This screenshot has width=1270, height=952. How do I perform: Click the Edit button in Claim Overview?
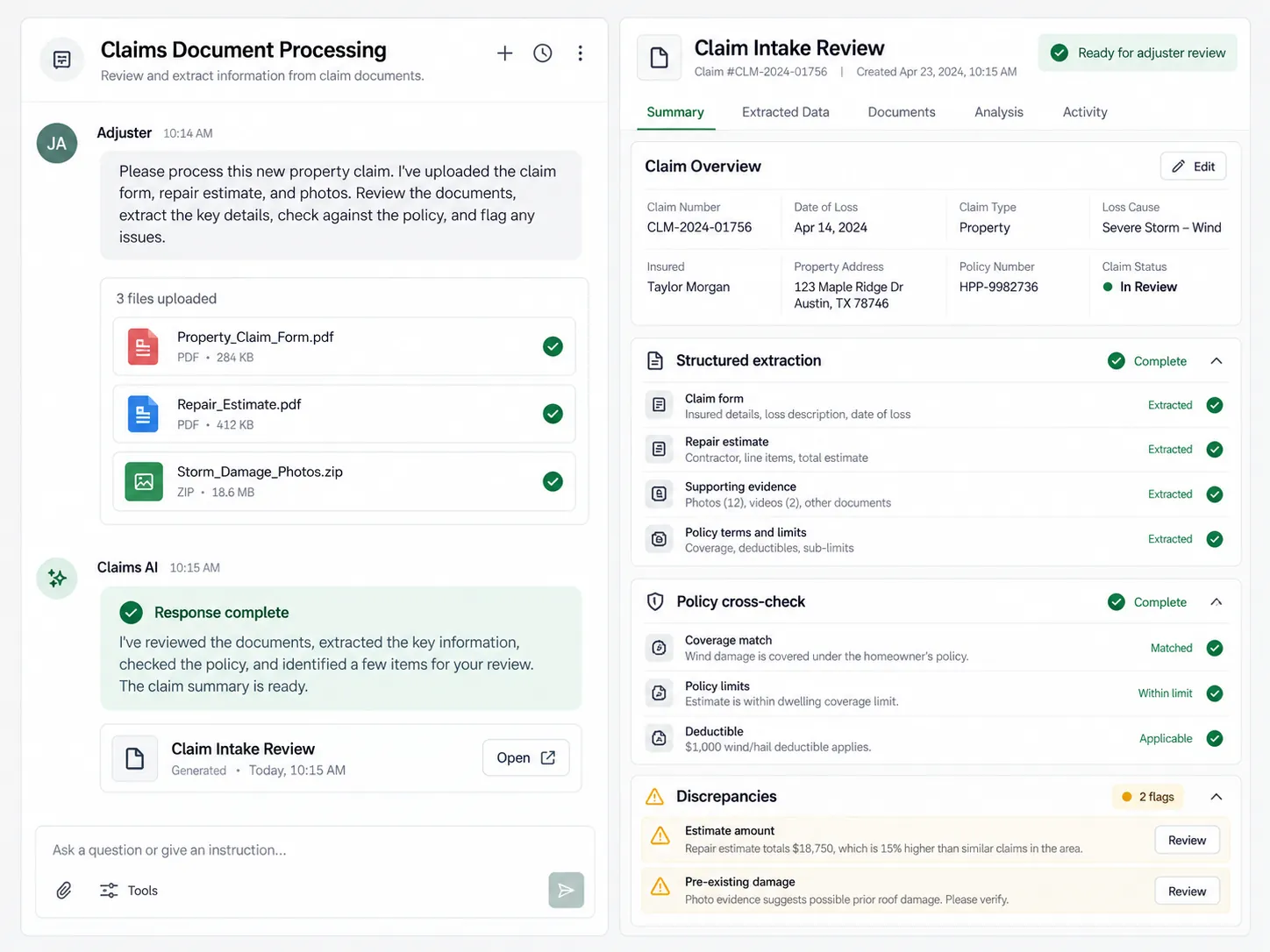tap(1194, 167)
